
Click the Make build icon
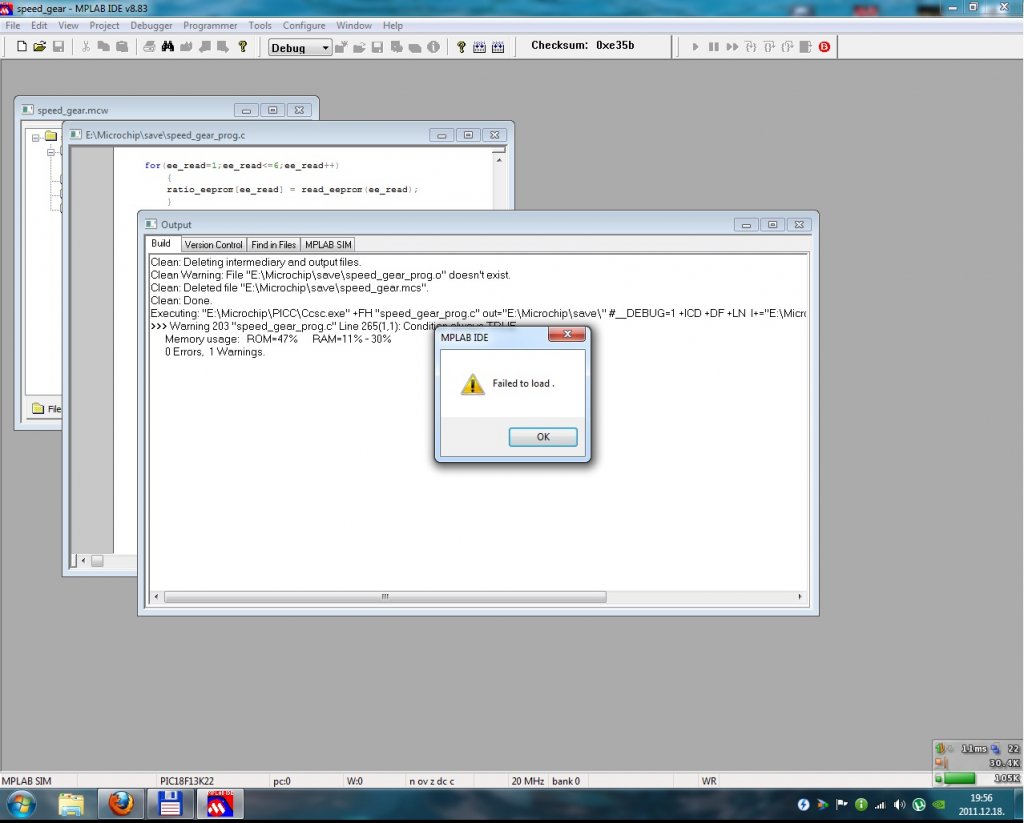479,47
